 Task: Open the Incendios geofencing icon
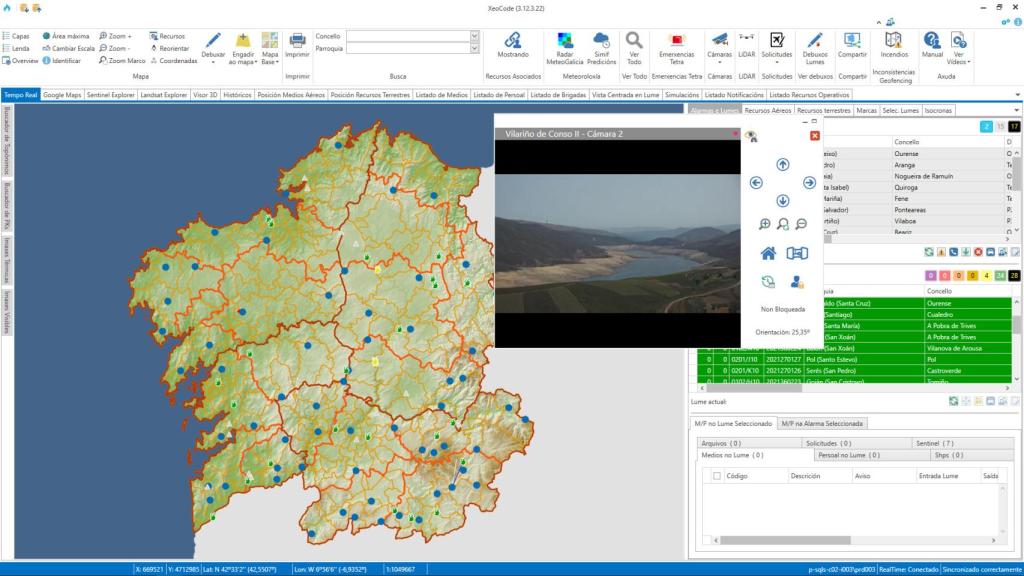(893, 40)
